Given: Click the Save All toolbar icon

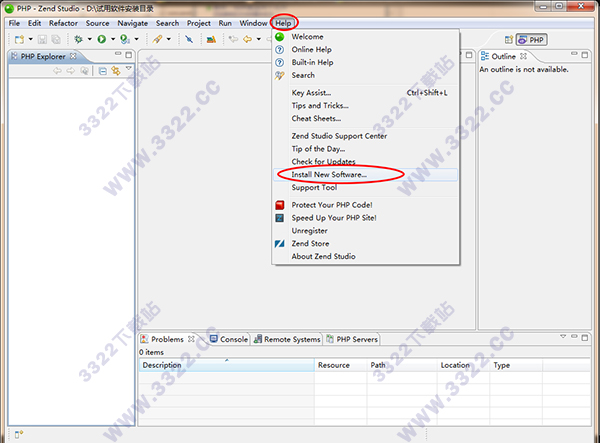Looking at the screenshot, I should pos(56,39).
